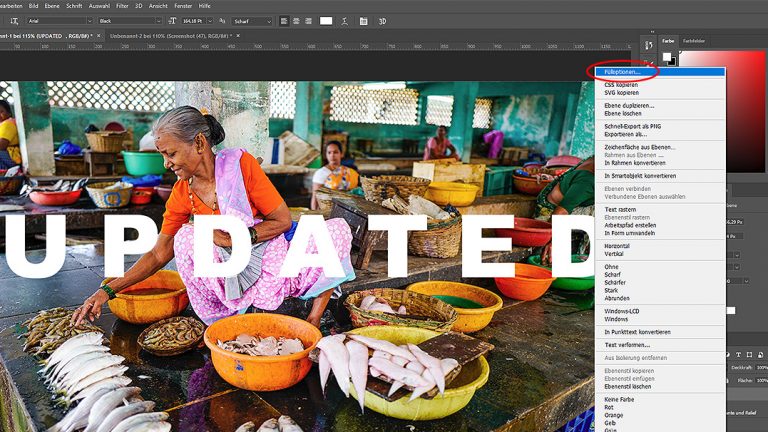Open the Ansicht menu
The image size is (768, 432).
pos(158,6)
